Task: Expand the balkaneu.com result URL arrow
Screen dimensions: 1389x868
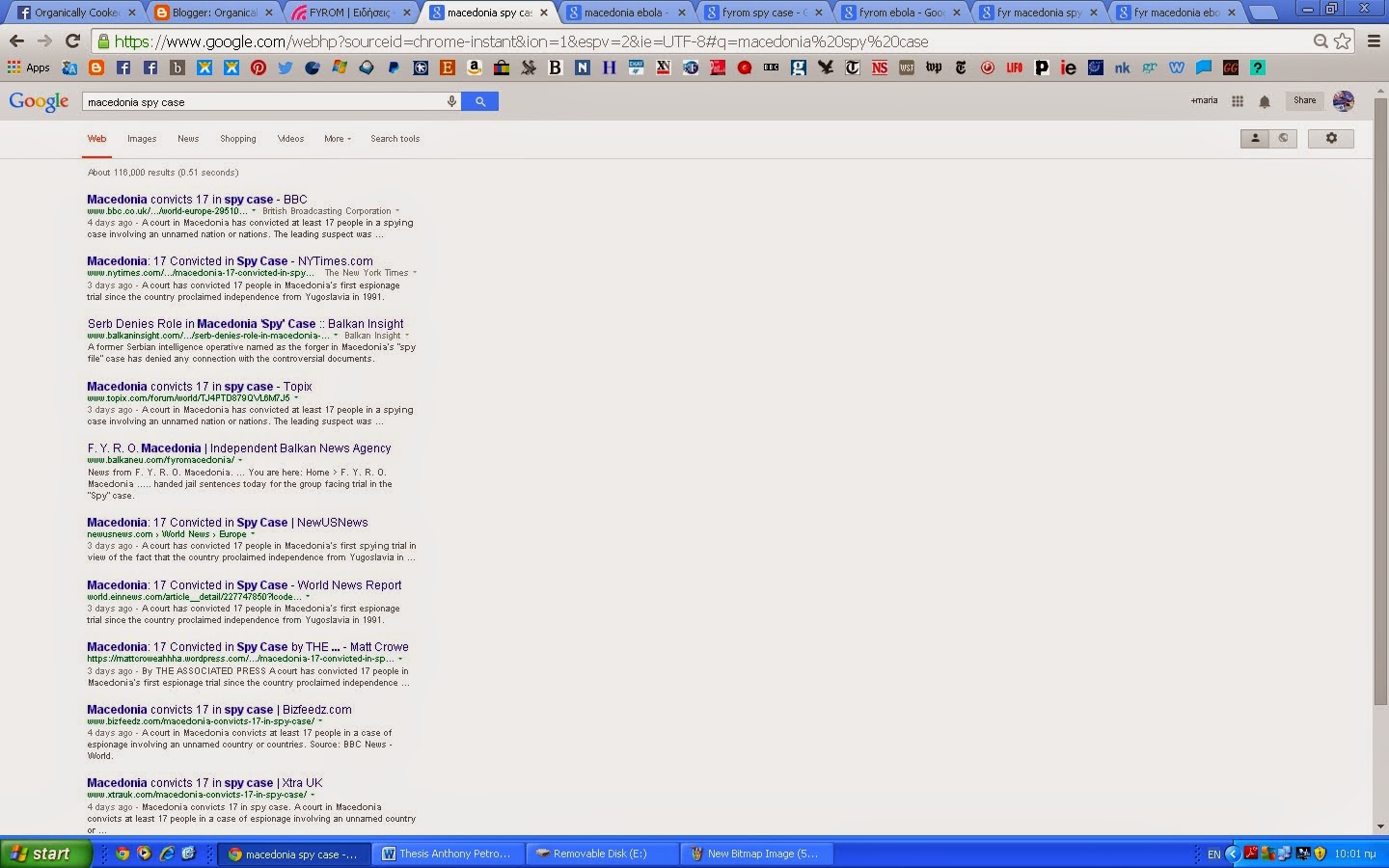Action: click(240, 460)
